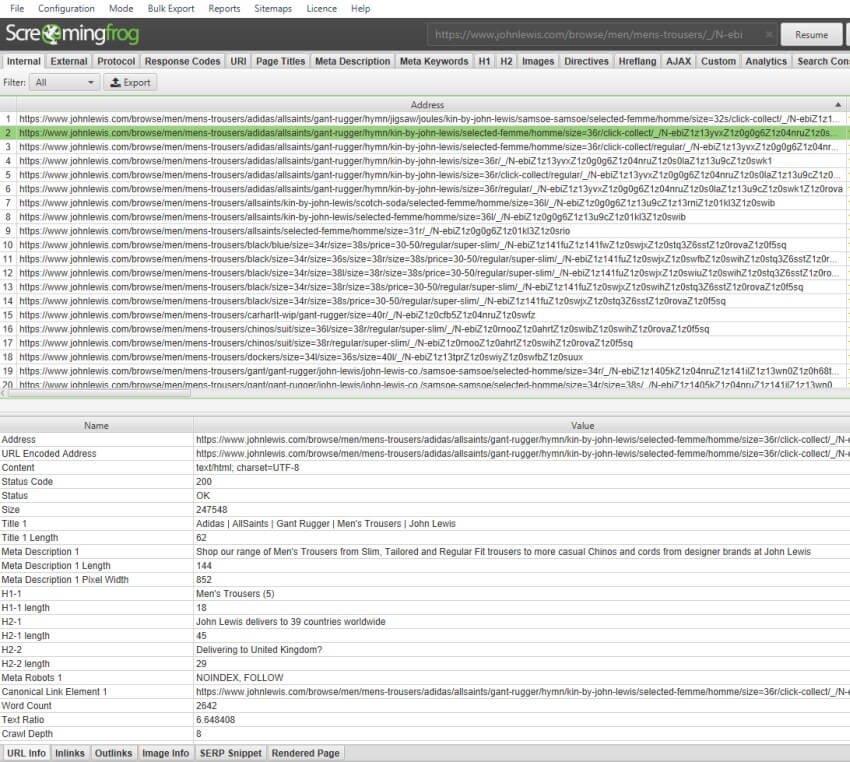Open the Image Info bottom tab
850x762 pixels.
165,753
